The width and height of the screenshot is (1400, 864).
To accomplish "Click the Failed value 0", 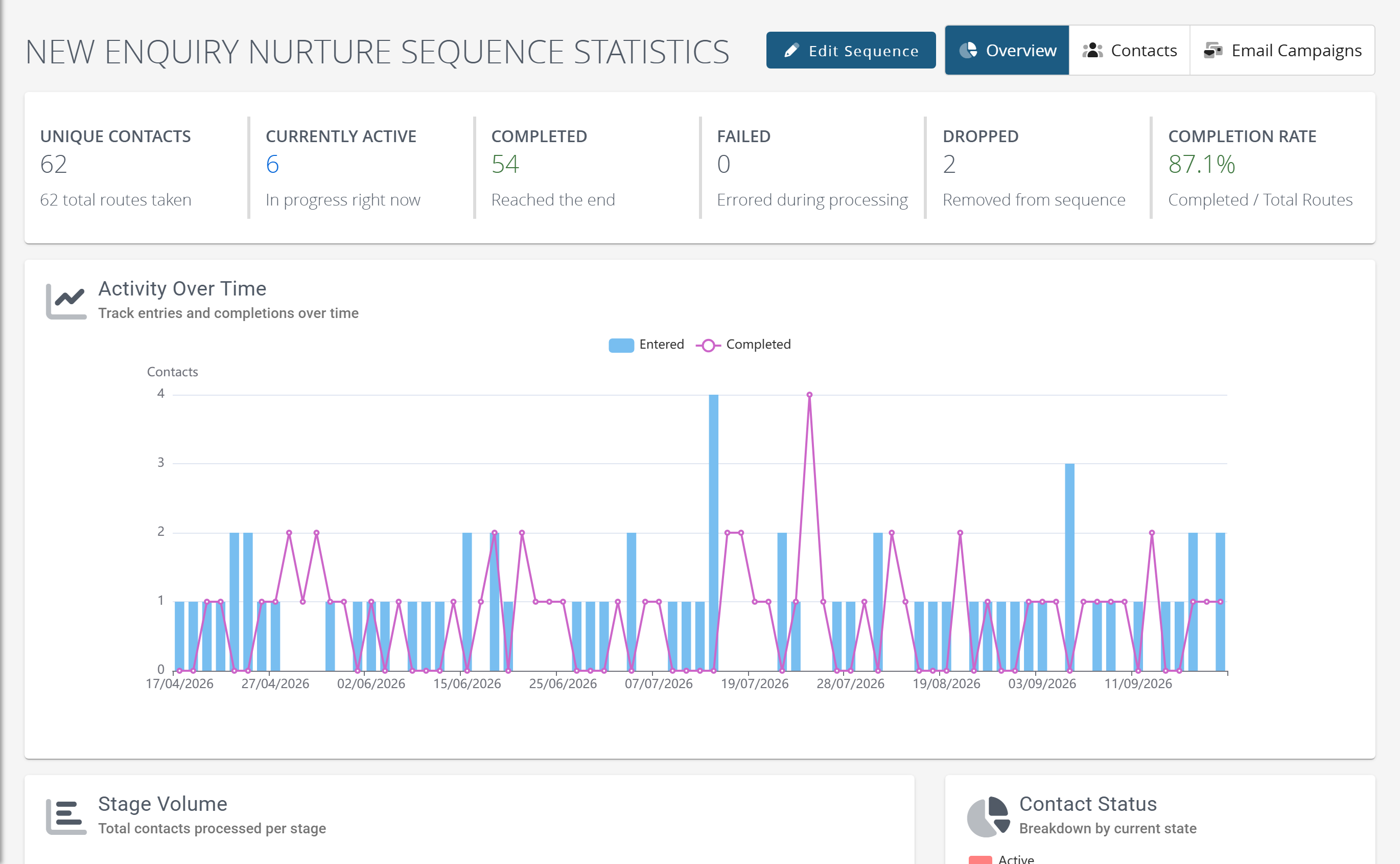I will [724, 165].
